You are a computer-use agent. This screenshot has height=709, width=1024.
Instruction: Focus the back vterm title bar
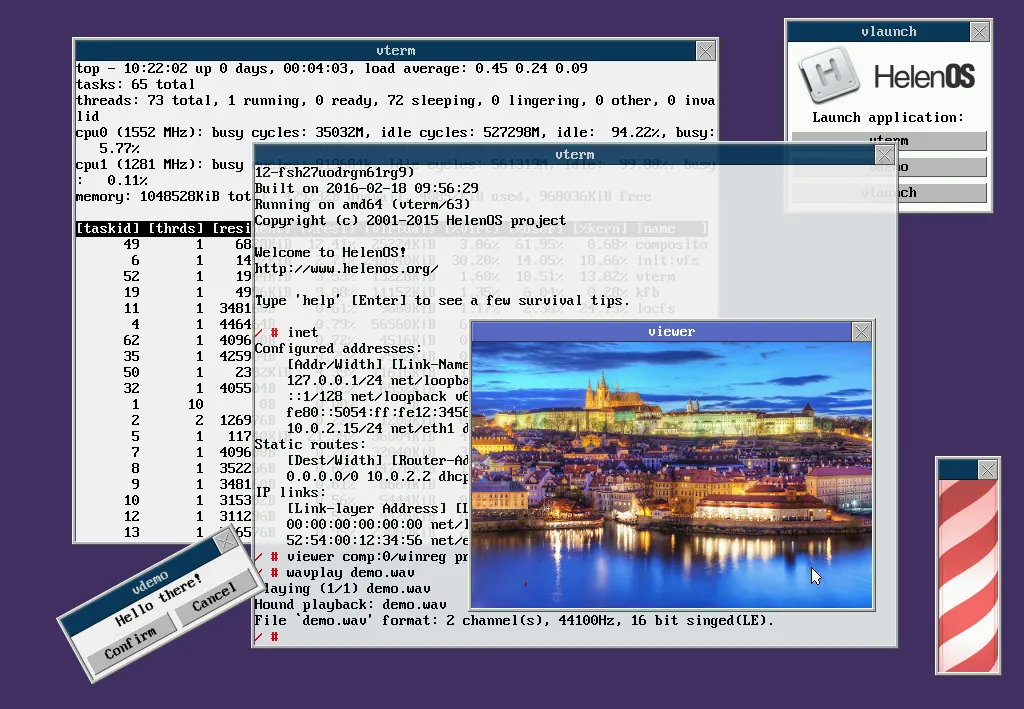pos(386,51)
